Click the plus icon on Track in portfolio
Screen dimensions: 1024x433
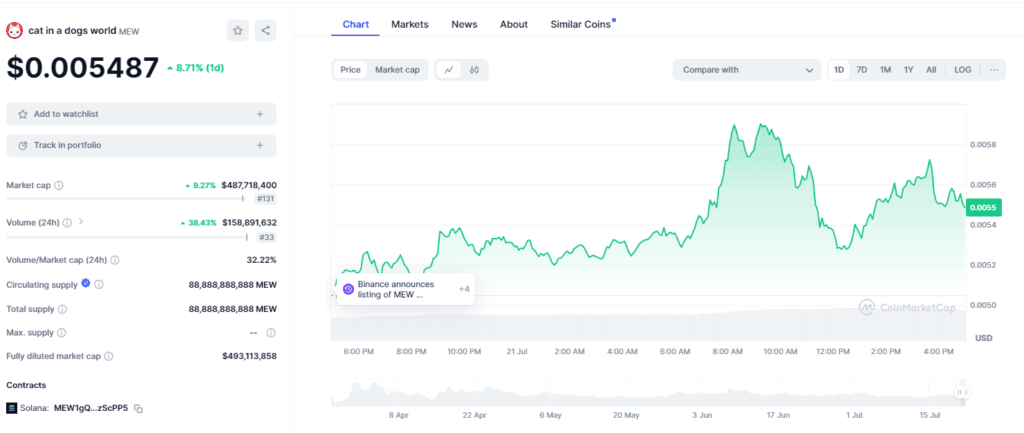coord(260,146)
